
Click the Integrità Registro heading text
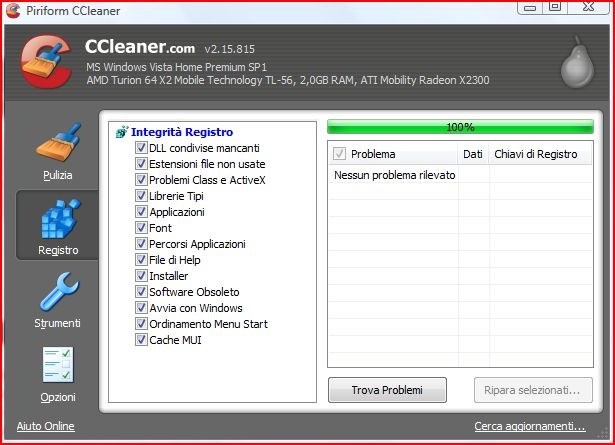click(182, 132)
